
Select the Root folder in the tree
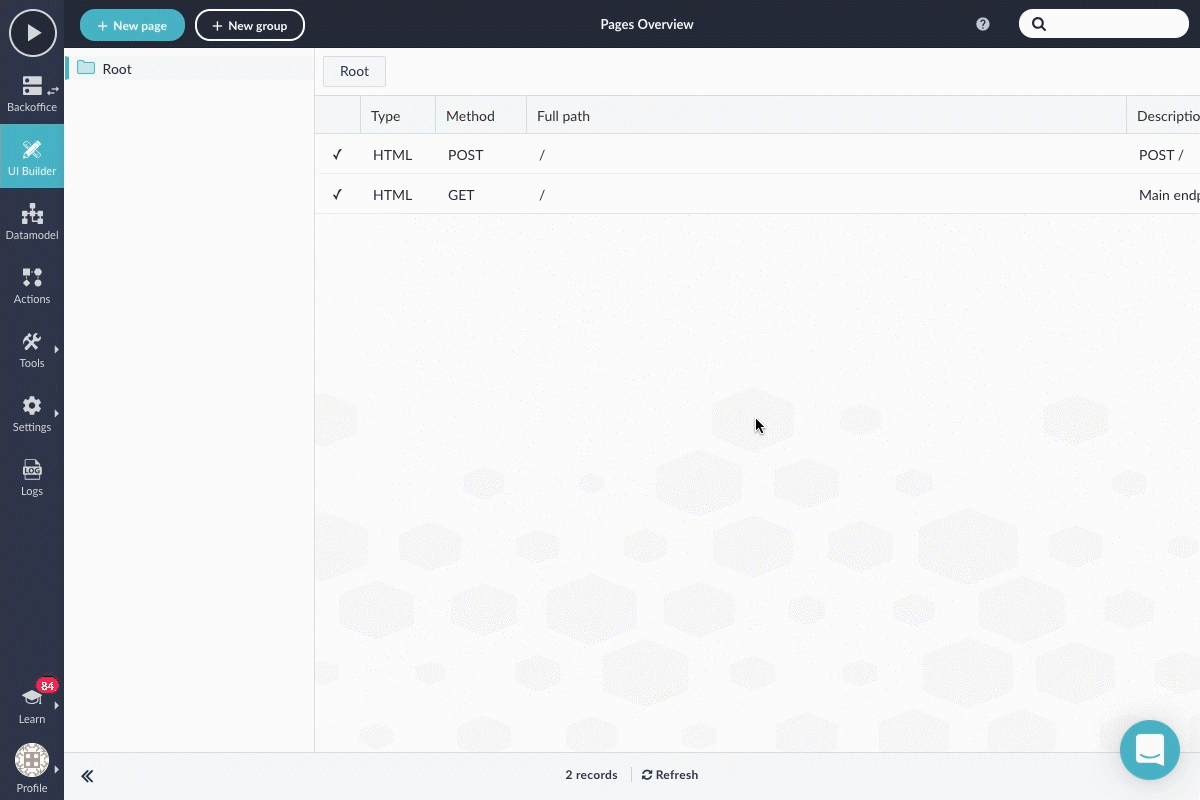tap(117, 69)
